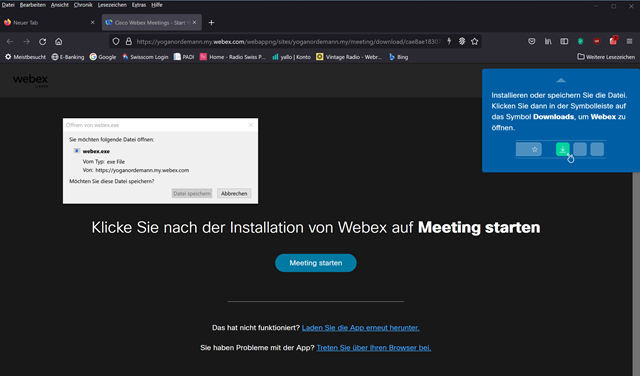This screenshot has height=376, width=640.
Task: Reload the current Webex page
Action: (x=42, y=42)
